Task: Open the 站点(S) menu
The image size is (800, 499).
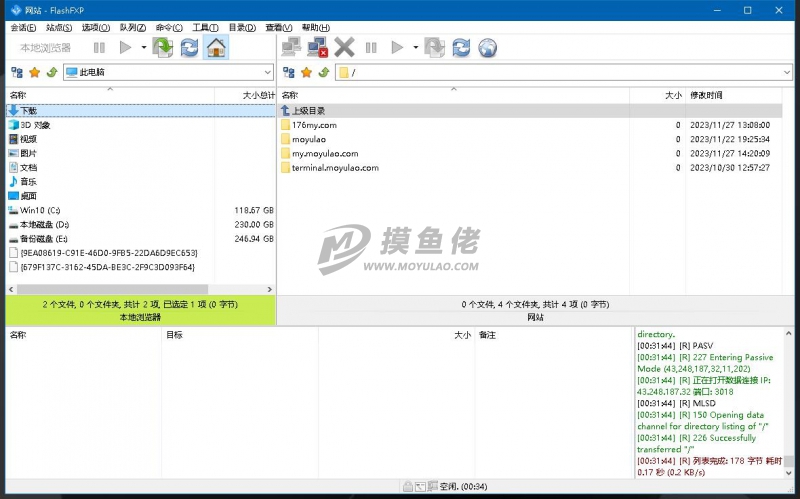Action: point(59,28)
